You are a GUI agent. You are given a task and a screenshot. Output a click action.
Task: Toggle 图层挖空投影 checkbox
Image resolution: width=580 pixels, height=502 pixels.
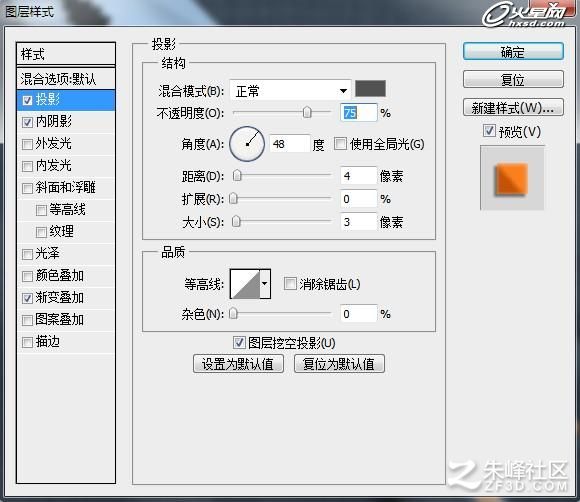[x=239, y=343]
